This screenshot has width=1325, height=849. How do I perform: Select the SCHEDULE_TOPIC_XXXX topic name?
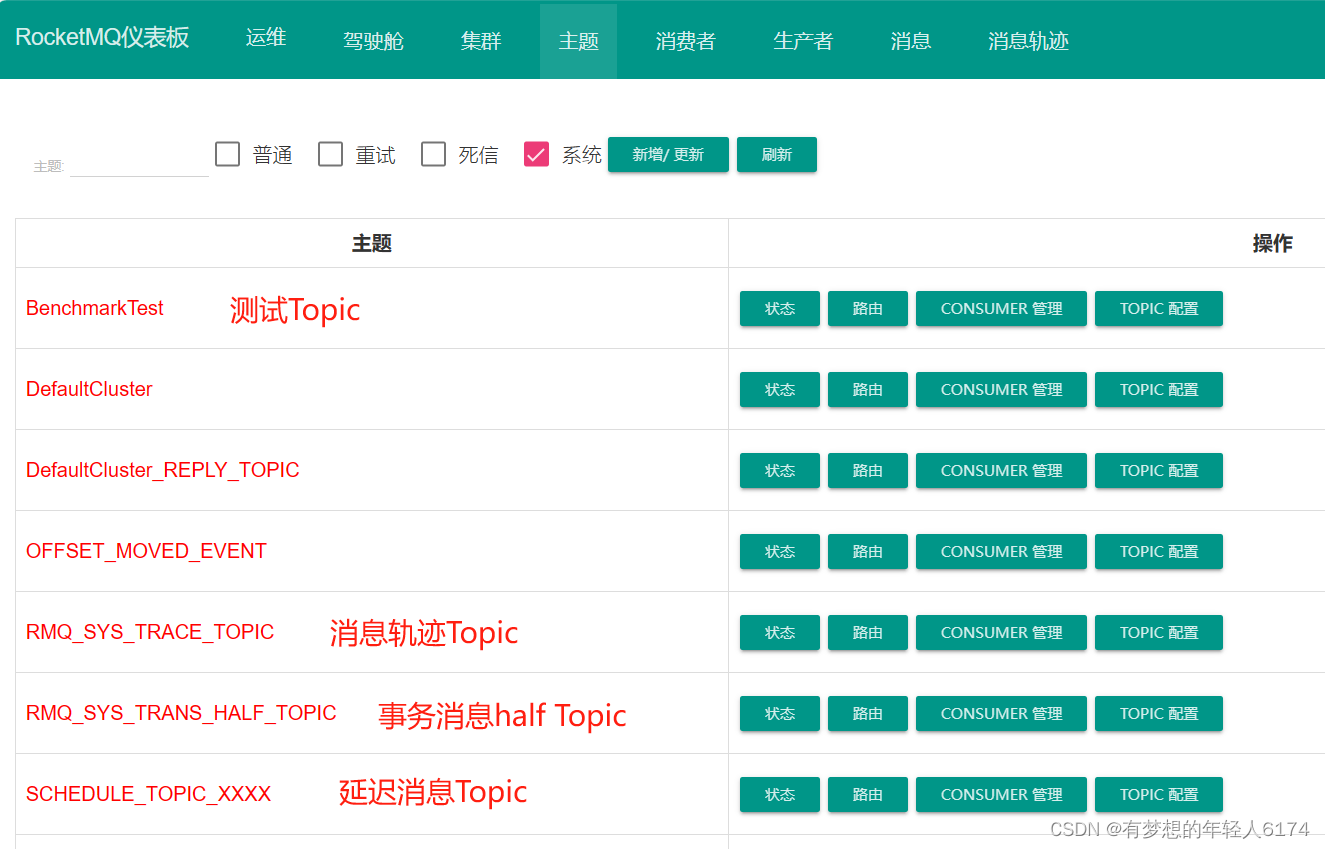coord(148,794)
